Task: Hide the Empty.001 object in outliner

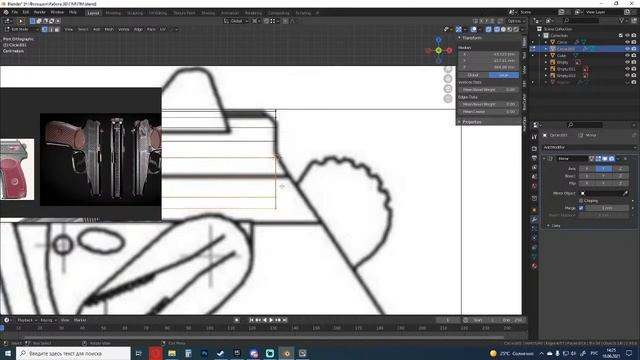Action: [x=627, y=69]
